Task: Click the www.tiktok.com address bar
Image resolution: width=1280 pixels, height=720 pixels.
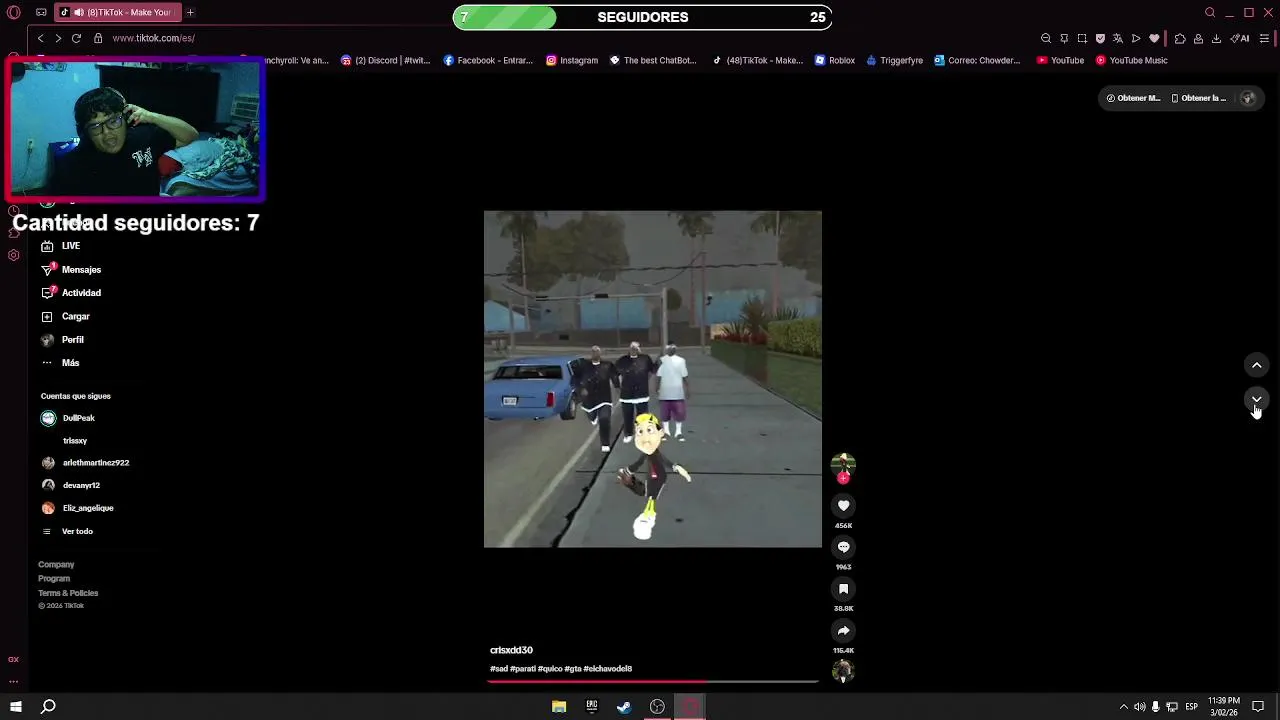Action: 154,38
